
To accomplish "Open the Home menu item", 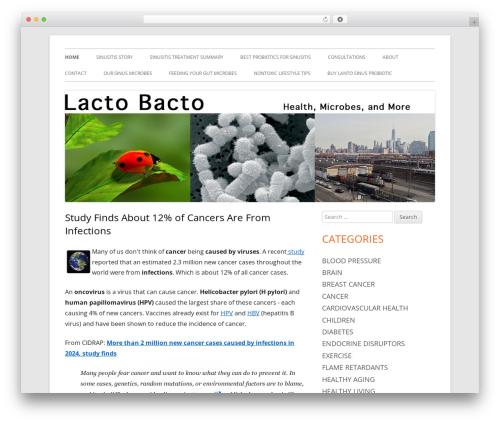I will coord(72,57).
